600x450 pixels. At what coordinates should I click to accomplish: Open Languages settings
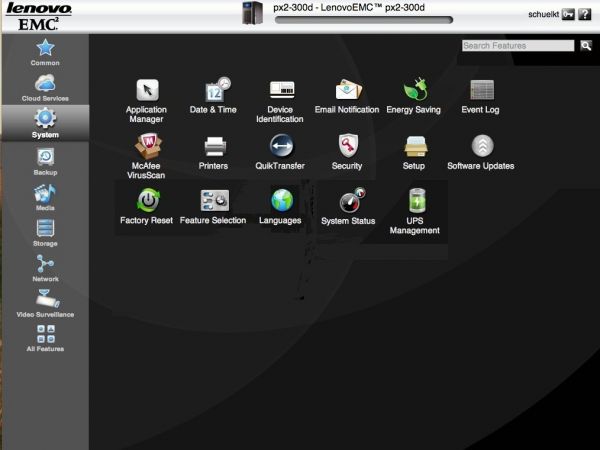click(x=280, y=206)
